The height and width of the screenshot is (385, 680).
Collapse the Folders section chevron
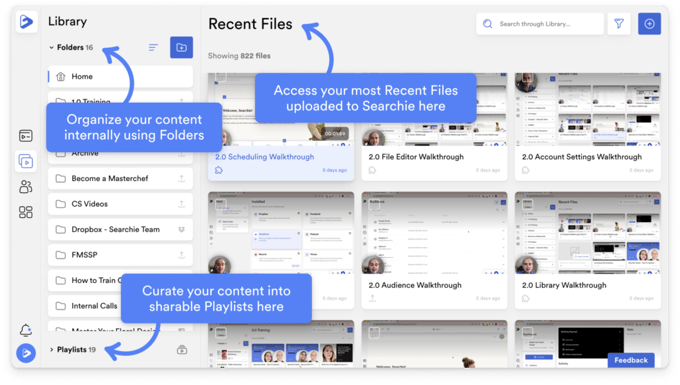tap(51, 47)
